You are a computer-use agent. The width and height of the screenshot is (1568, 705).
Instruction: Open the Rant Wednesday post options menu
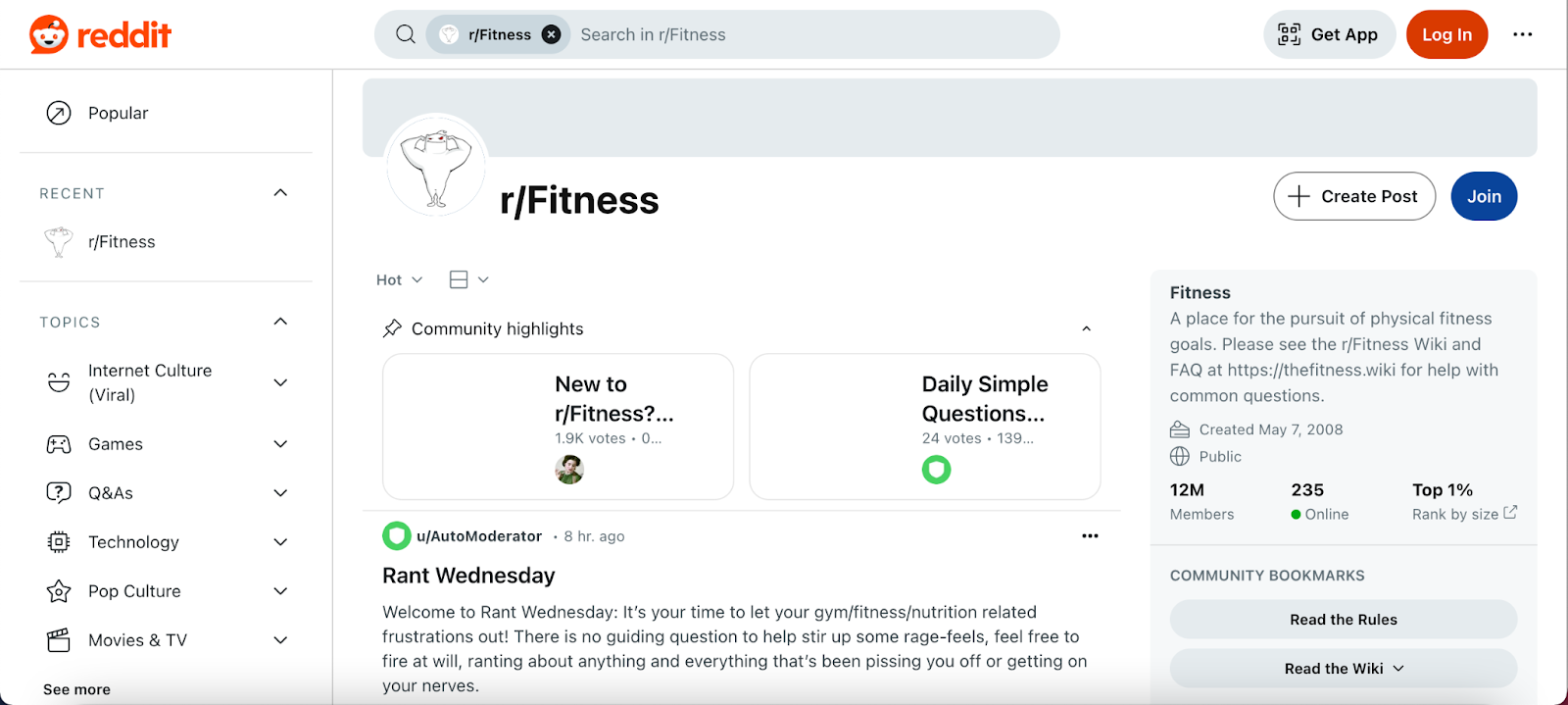[1090, 535]
